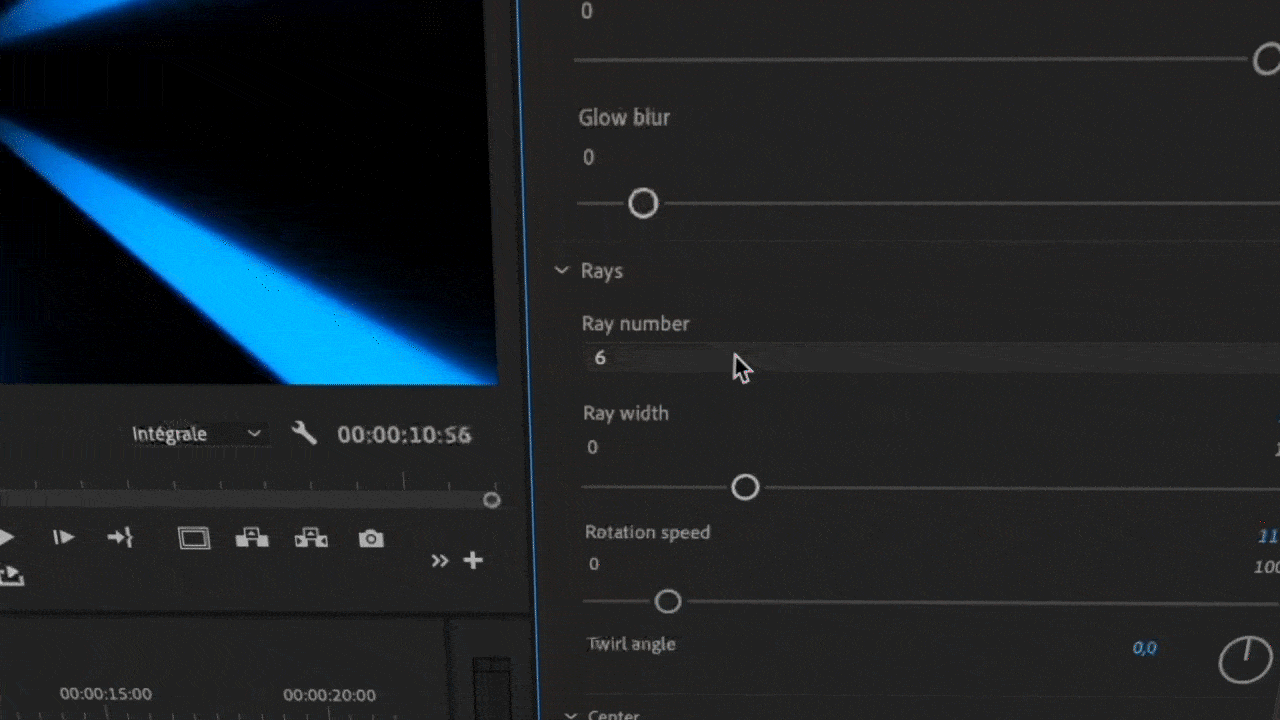
Task: Click the Glow blur slider handle
Action: (x=643, y=204)
